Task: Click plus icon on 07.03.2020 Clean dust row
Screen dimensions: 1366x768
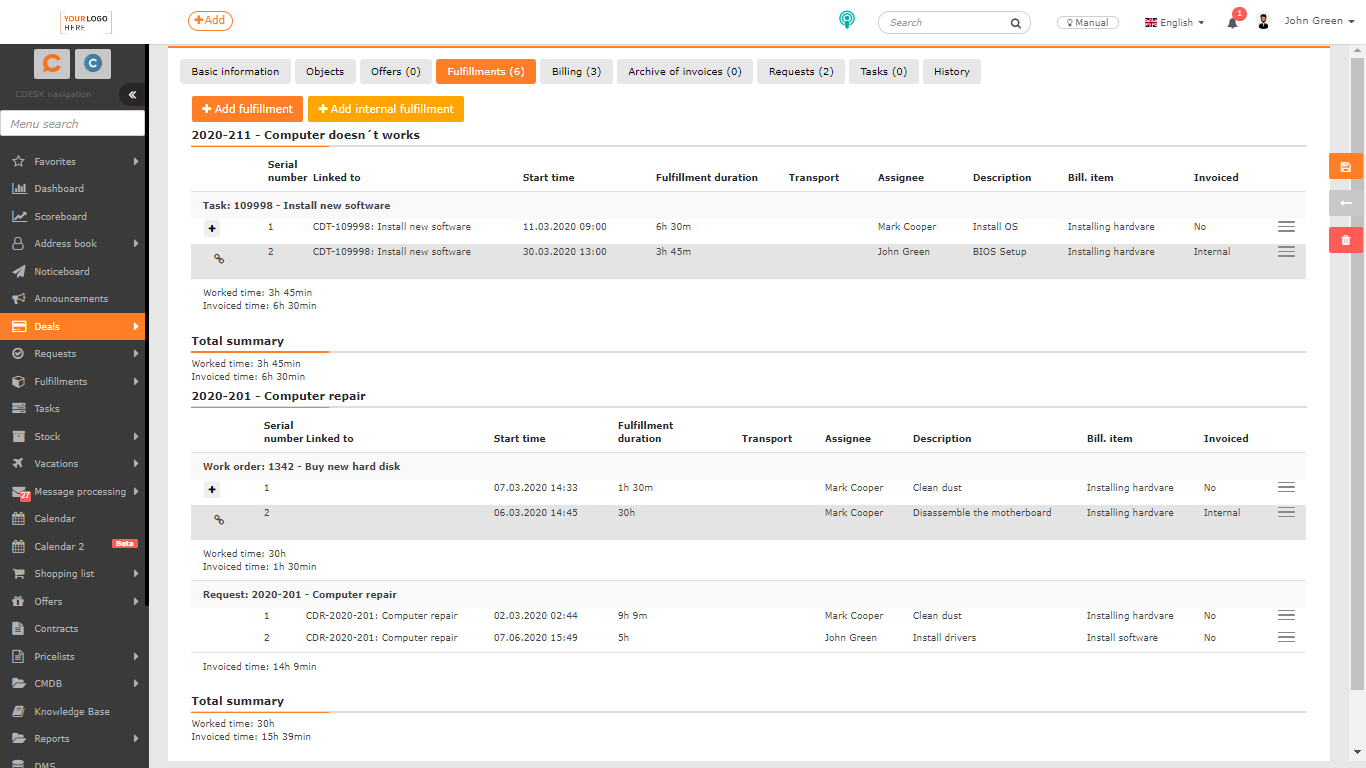Action: point(212,489)
